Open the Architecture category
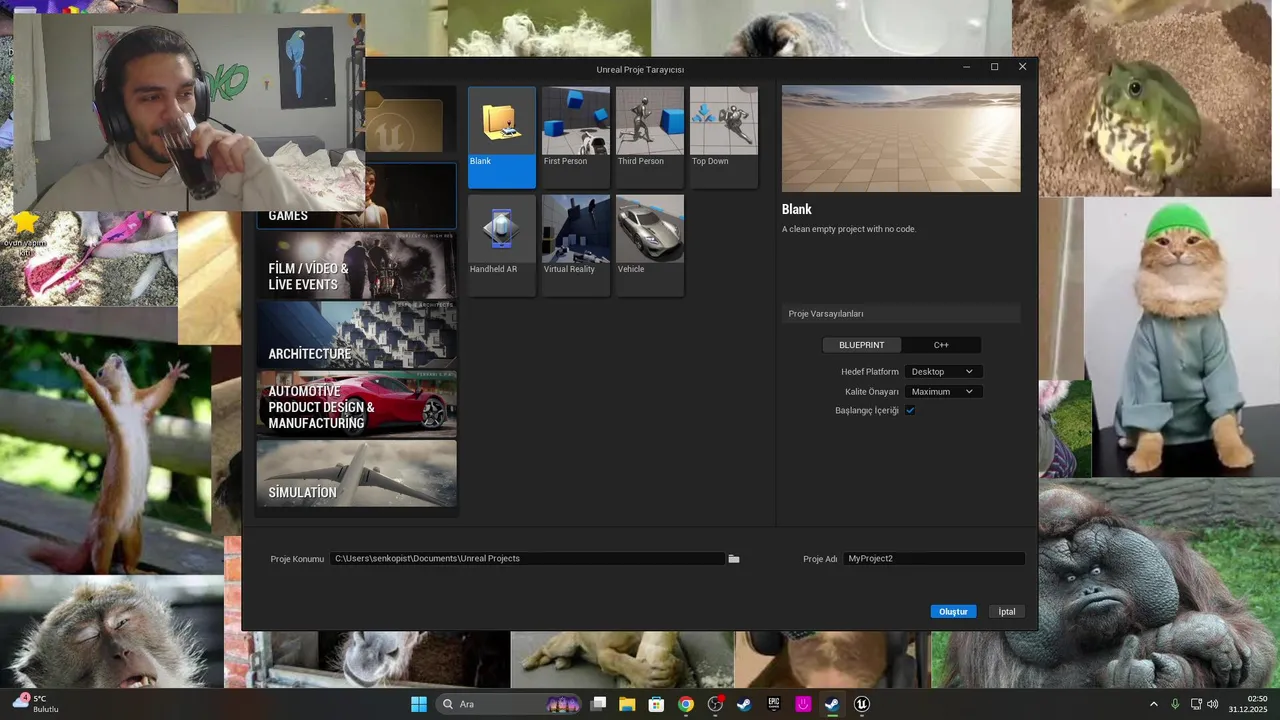 357,335
